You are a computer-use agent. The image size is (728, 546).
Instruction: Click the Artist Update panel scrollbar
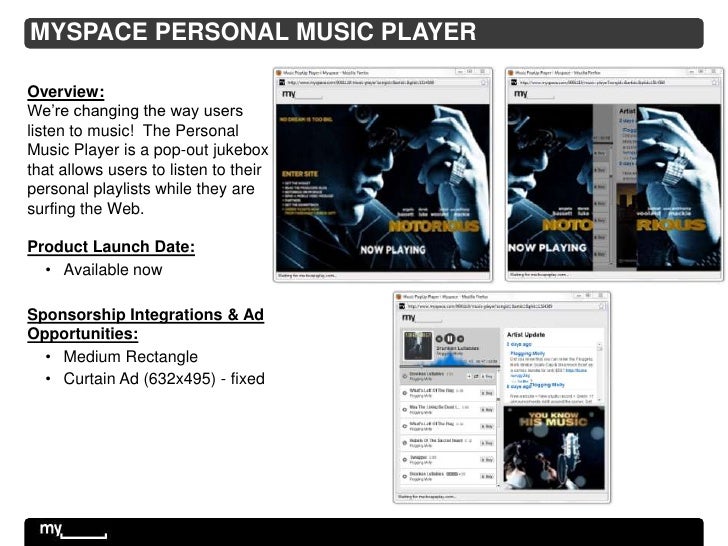point(599,372)
